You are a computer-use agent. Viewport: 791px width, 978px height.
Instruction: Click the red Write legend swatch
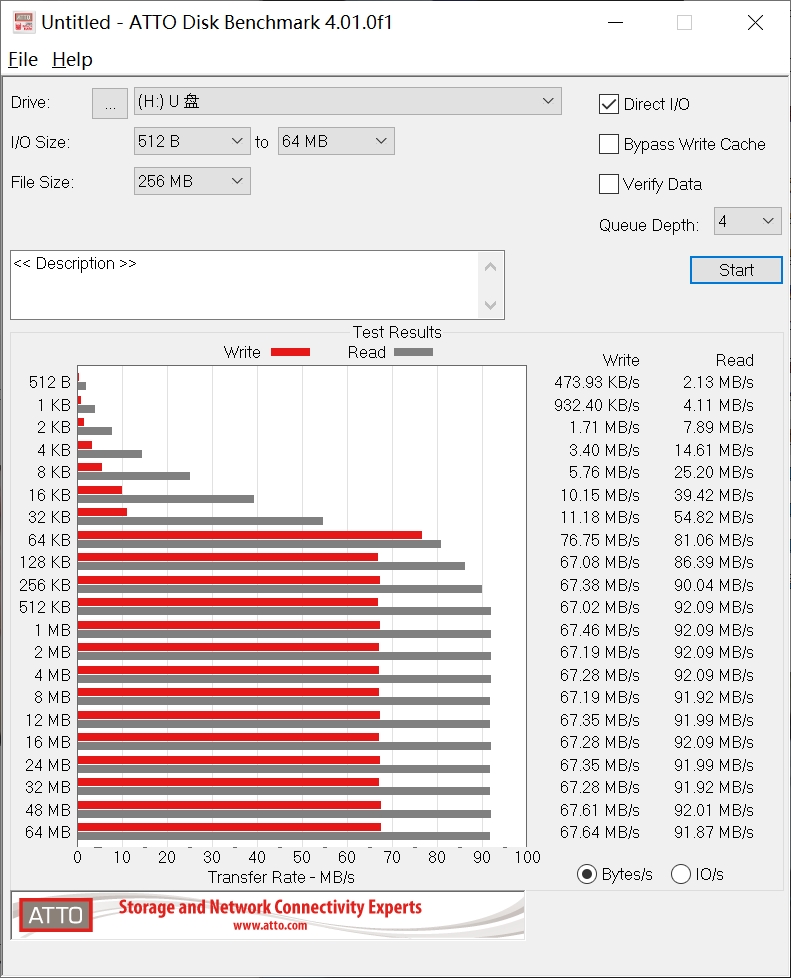[x=290, y=352]
